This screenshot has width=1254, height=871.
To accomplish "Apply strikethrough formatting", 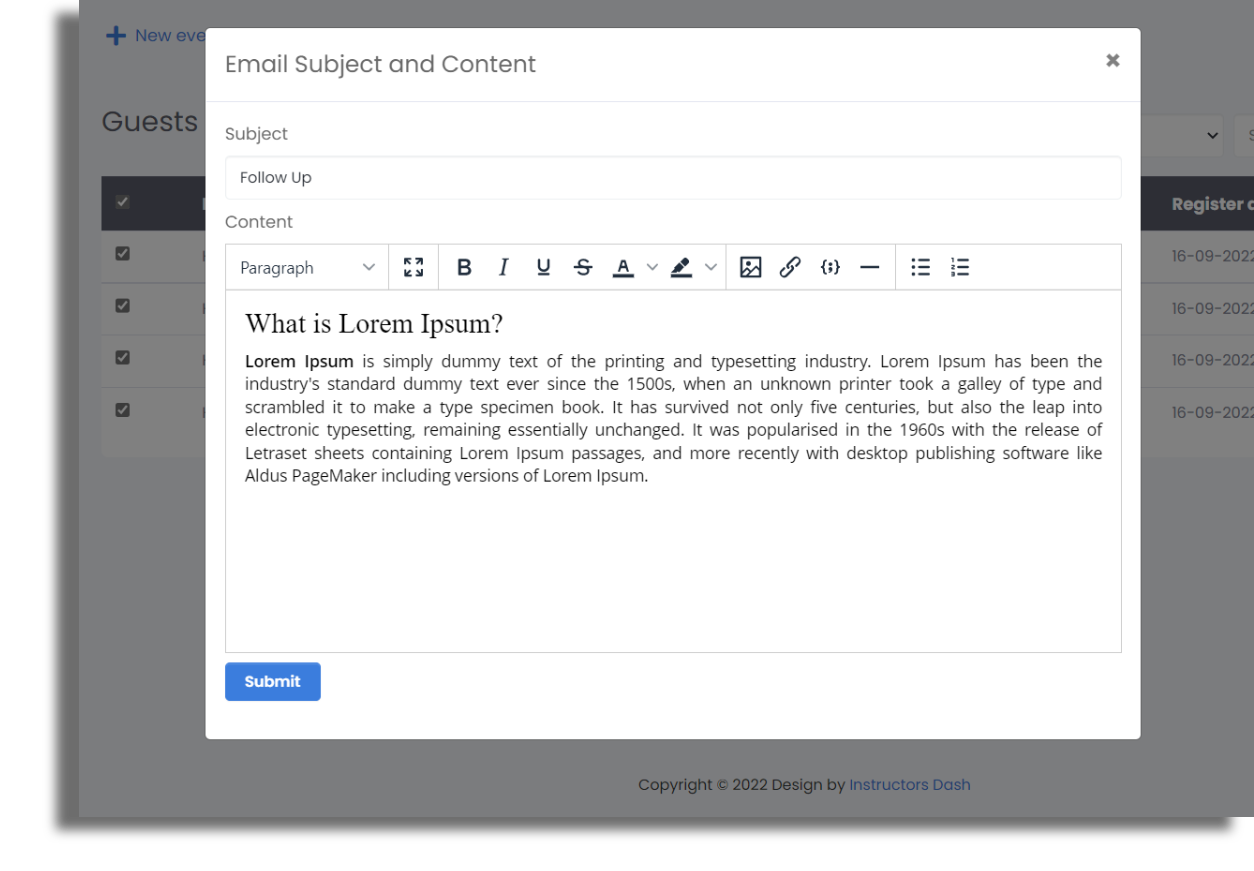I will click(583, 267).
